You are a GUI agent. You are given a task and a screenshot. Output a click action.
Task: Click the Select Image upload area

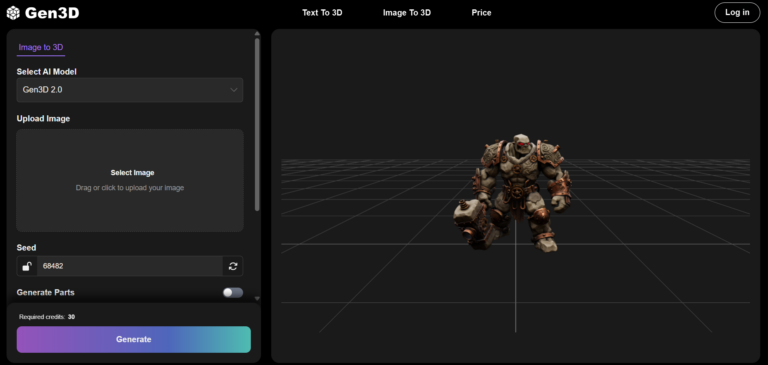(130, 180)
